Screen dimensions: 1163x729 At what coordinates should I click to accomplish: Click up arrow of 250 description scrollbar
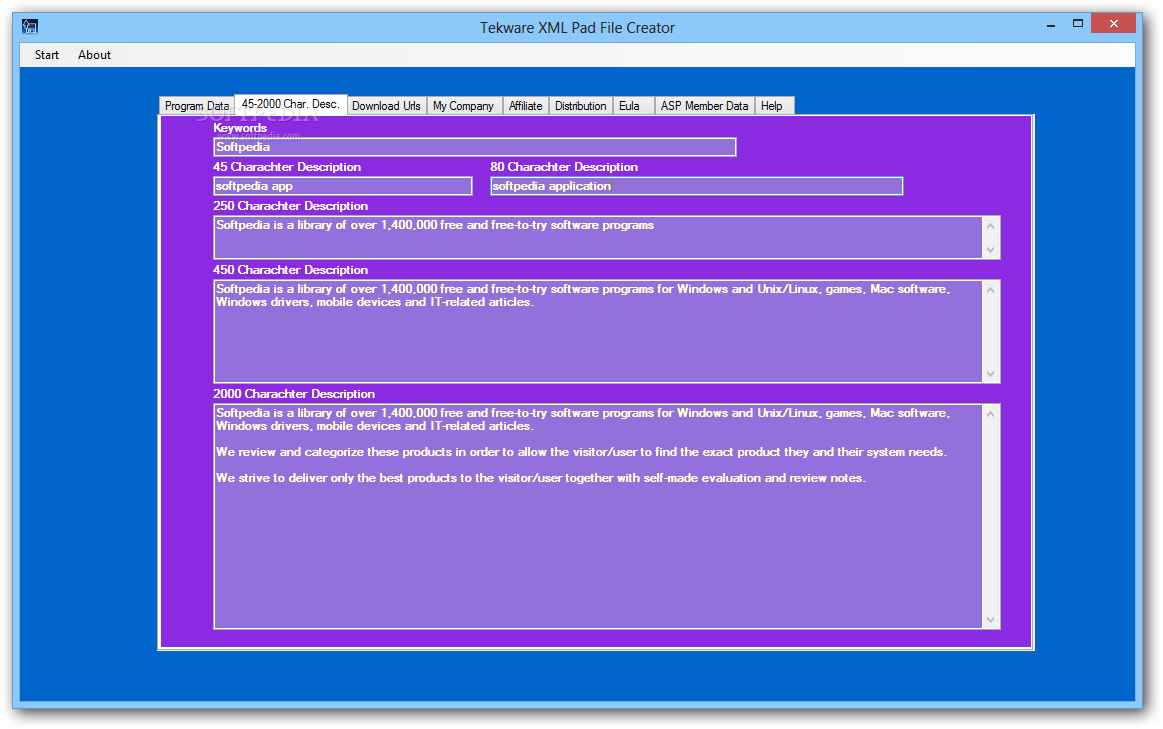point(991,226)
